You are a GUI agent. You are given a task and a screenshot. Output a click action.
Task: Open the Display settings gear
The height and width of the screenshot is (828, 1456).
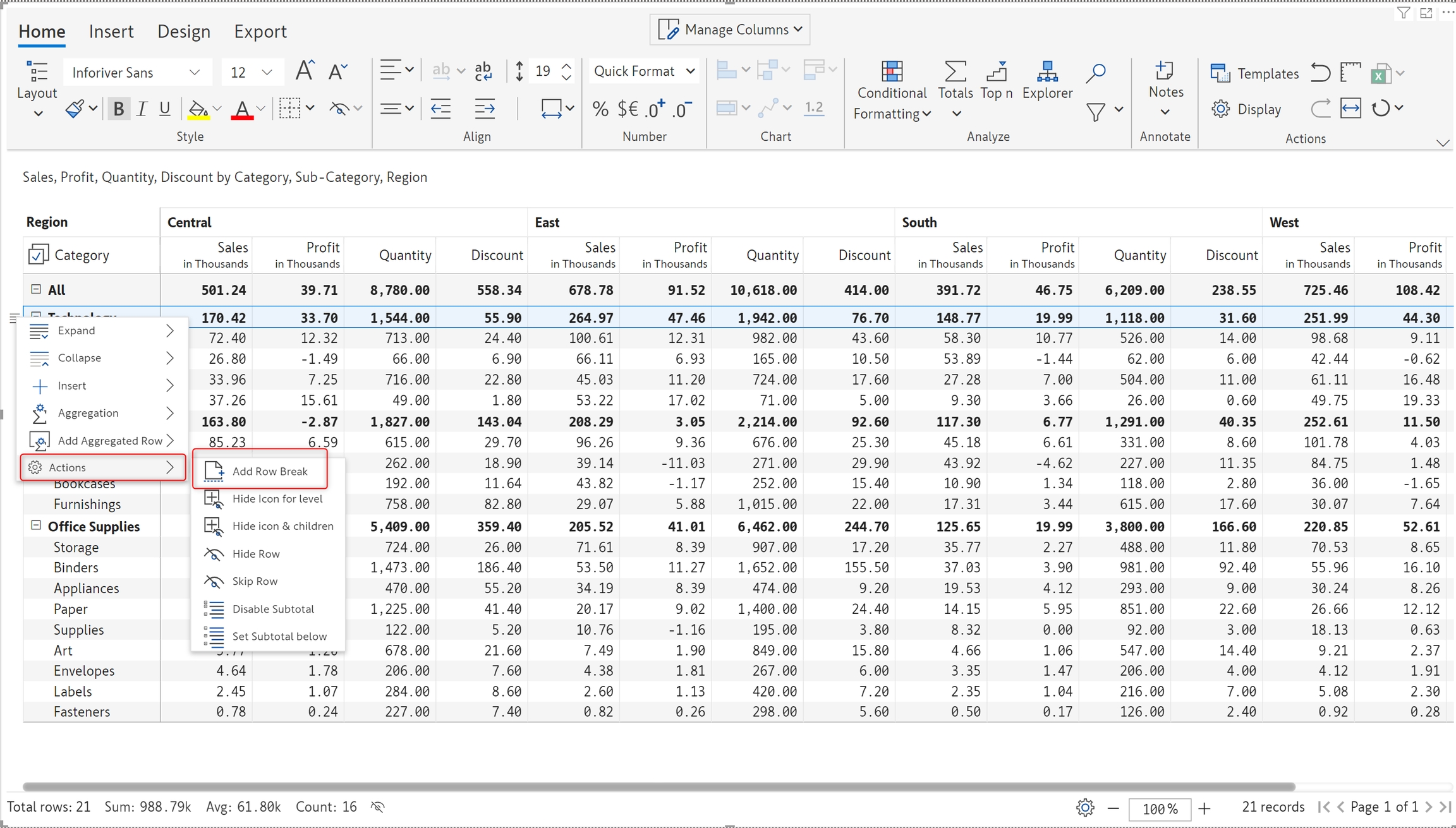click(x=1221, y=109)
